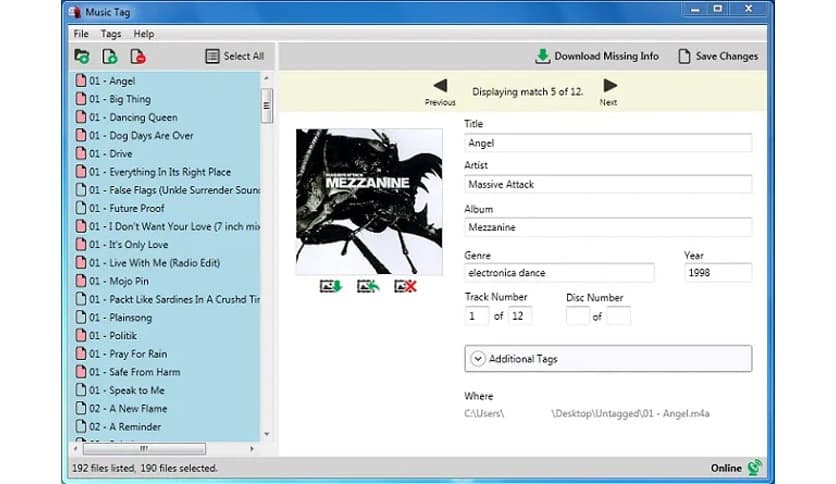This screenshot has width=836, height=484.
Task: Click the remove file icon with red minus
Action: point(138,57)
